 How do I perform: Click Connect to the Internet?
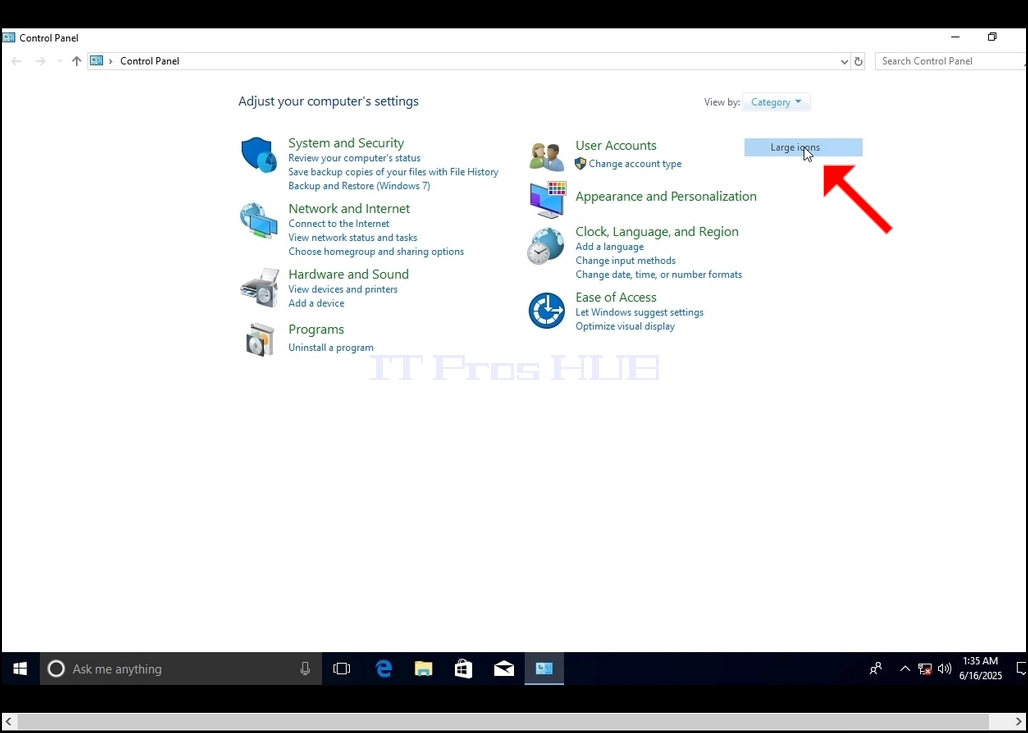[339, 224]
